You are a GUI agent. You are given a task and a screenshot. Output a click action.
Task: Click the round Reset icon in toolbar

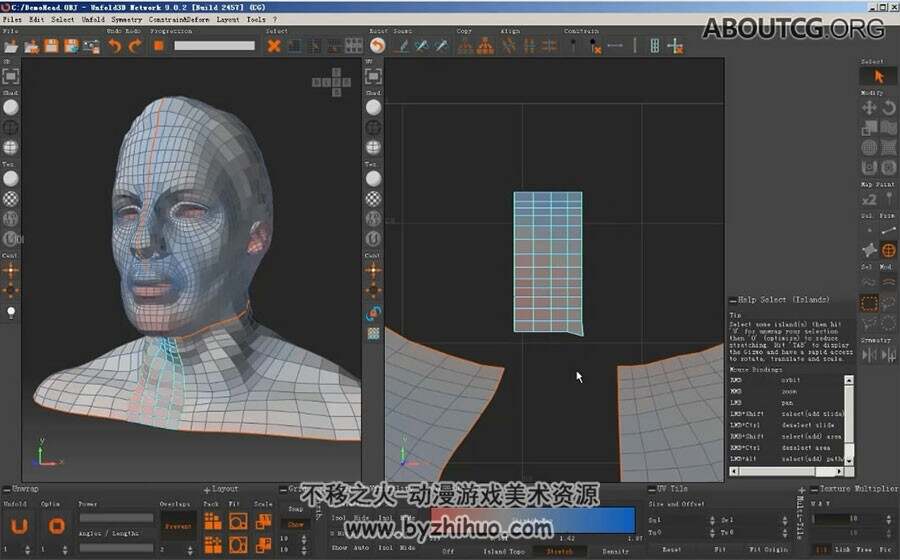377,45
